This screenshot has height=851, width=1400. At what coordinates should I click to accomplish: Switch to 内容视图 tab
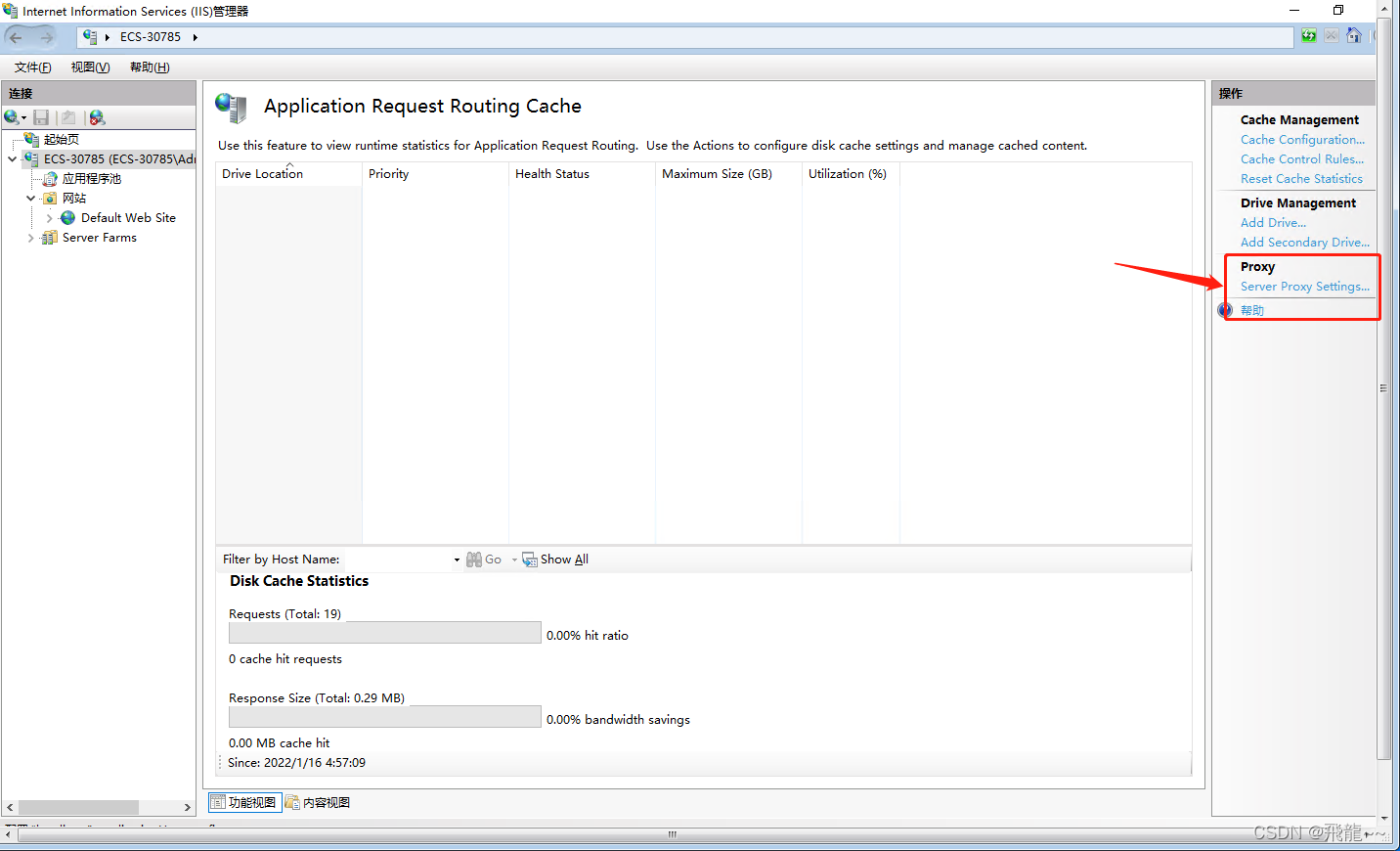(318, 803)
